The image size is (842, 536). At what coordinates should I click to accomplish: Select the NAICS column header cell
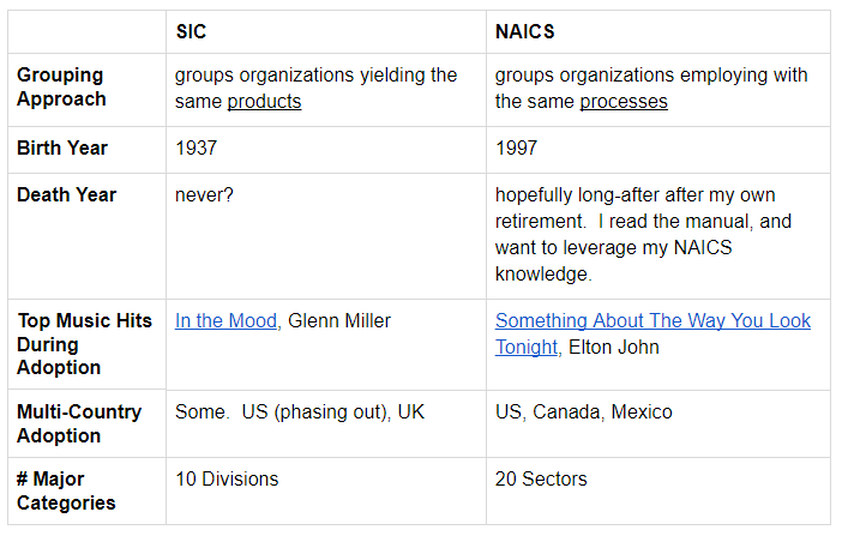pyautogui.click(x=658, y=32)
